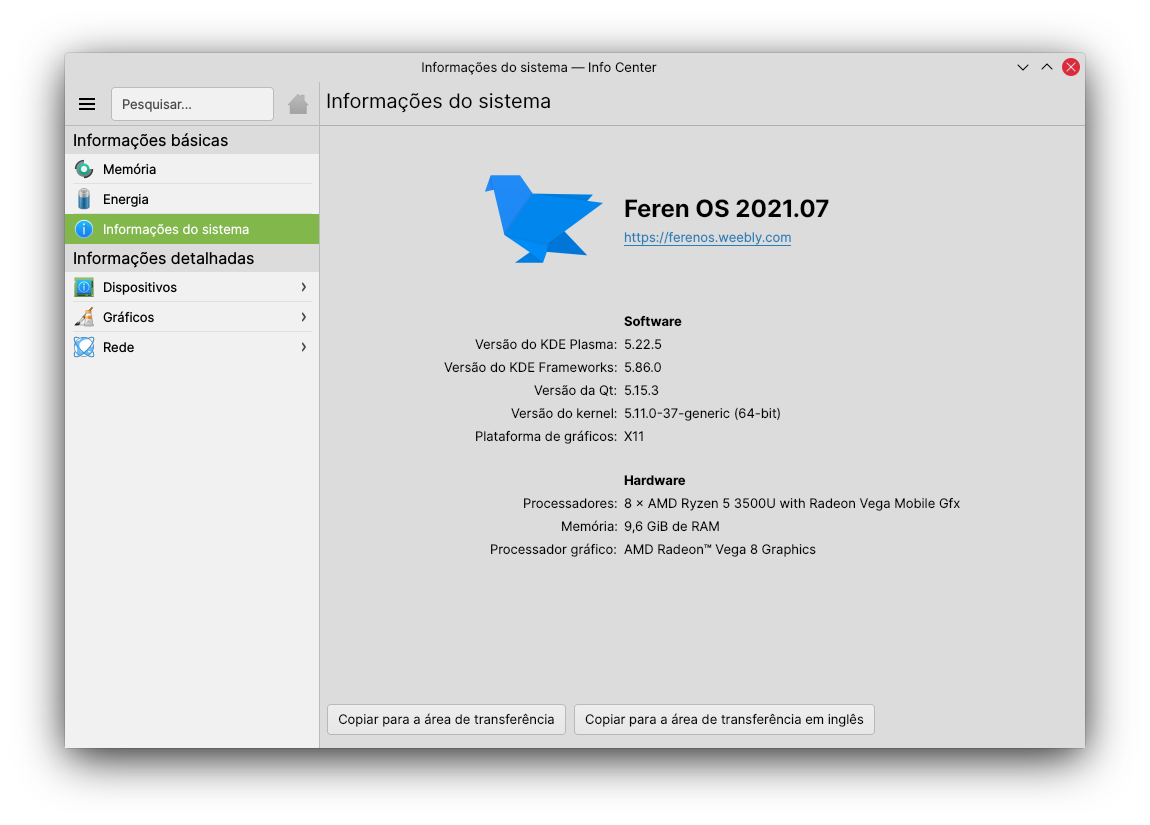
Task: Click the Energia battery icon
Action: pyautogui.click(x=84, y=199)
